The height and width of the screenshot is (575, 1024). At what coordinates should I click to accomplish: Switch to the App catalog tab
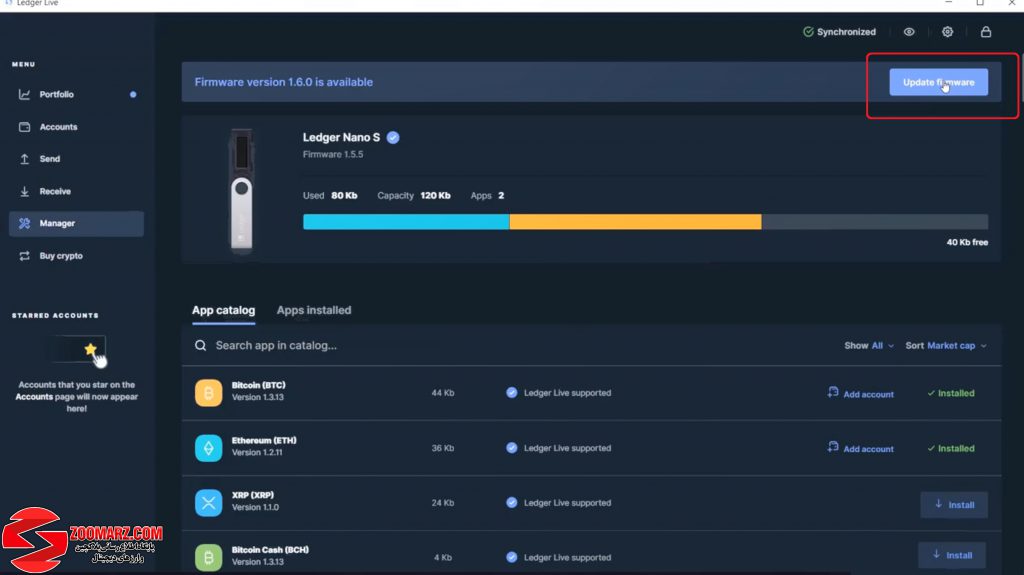tap(223, 310)
